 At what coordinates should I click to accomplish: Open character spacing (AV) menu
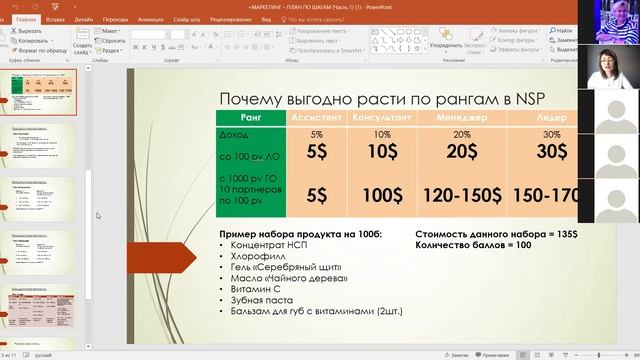click(x=181, y=48)
